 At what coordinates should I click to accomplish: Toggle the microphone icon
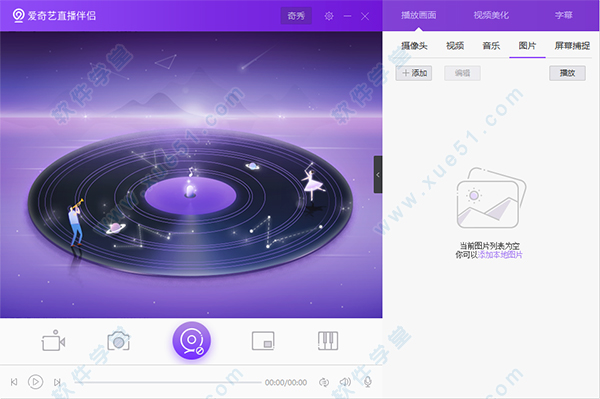(368, 382)
